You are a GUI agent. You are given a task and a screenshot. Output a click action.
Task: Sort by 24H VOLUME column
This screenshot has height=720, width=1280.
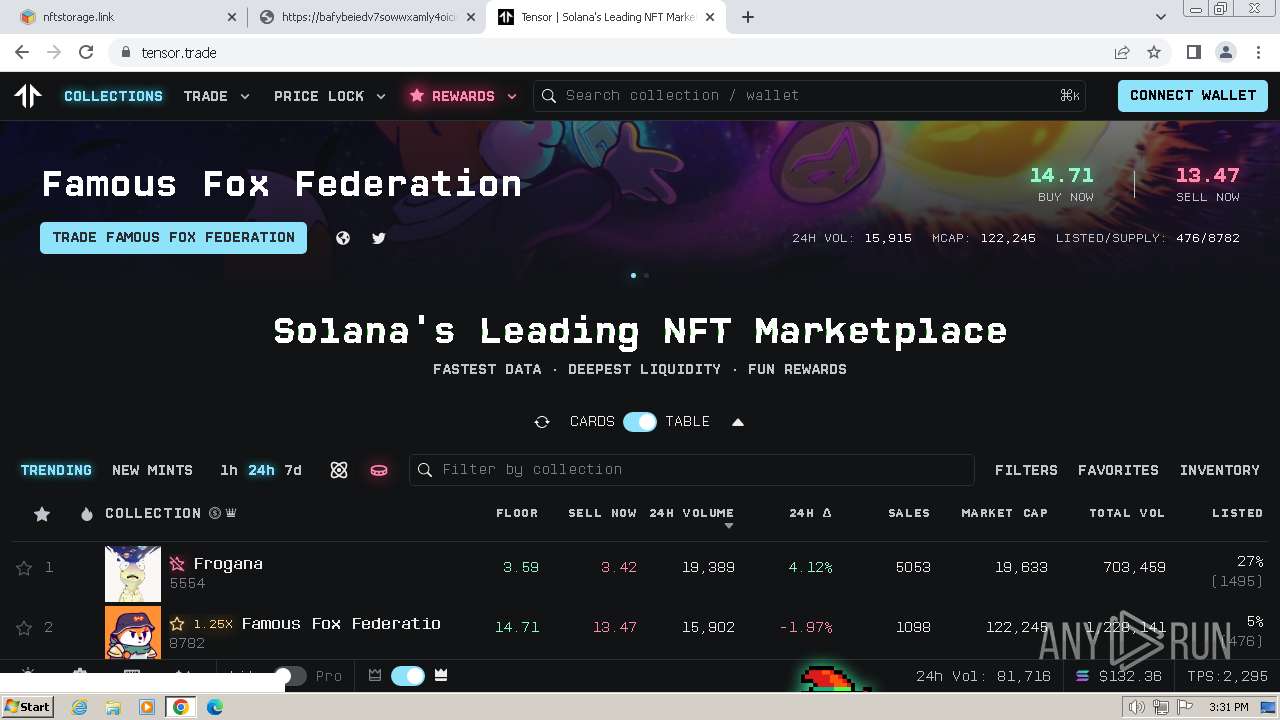tap(691, 513)
